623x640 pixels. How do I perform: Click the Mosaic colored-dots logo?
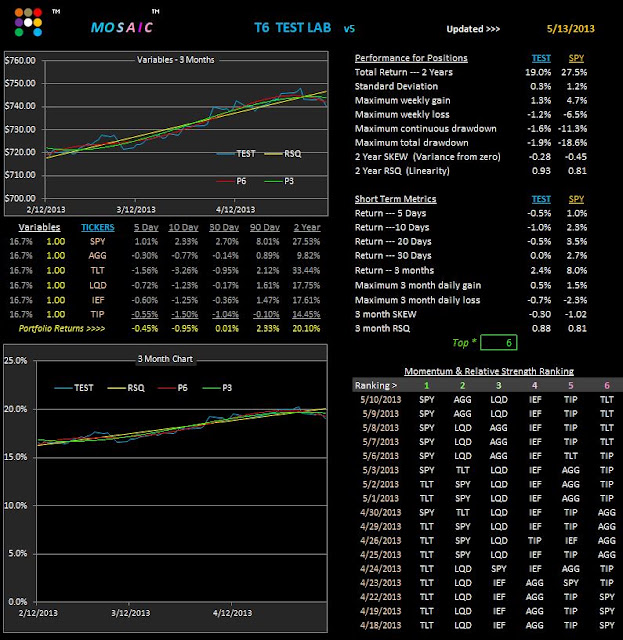pos(28,22)
